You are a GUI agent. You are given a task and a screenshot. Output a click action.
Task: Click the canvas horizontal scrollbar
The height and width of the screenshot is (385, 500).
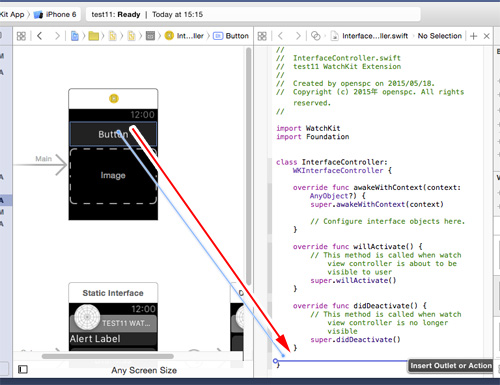[x=108, y=356]
